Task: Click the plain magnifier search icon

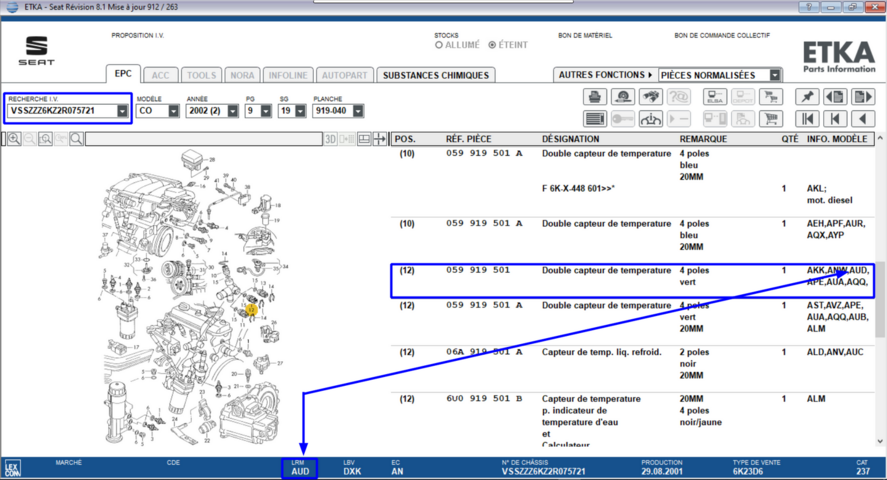Action: 76,139
